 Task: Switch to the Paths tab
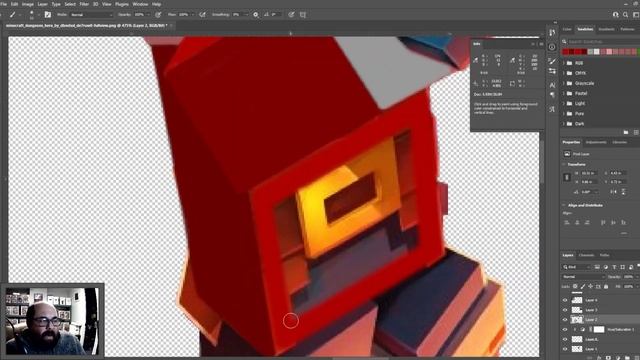click(x=604, y=256)
